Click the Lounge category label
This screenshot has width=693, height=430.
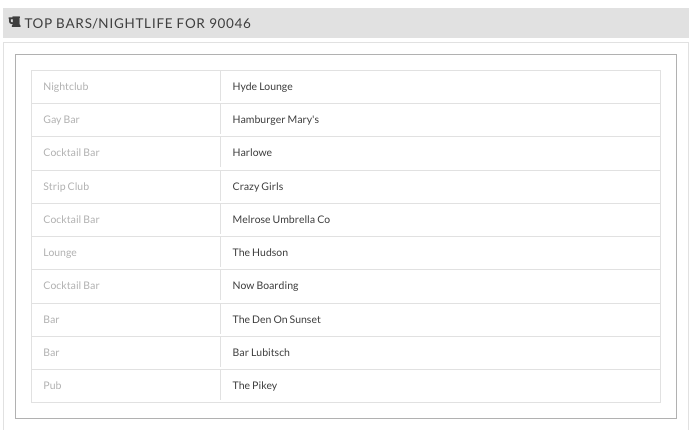(60, 252)
